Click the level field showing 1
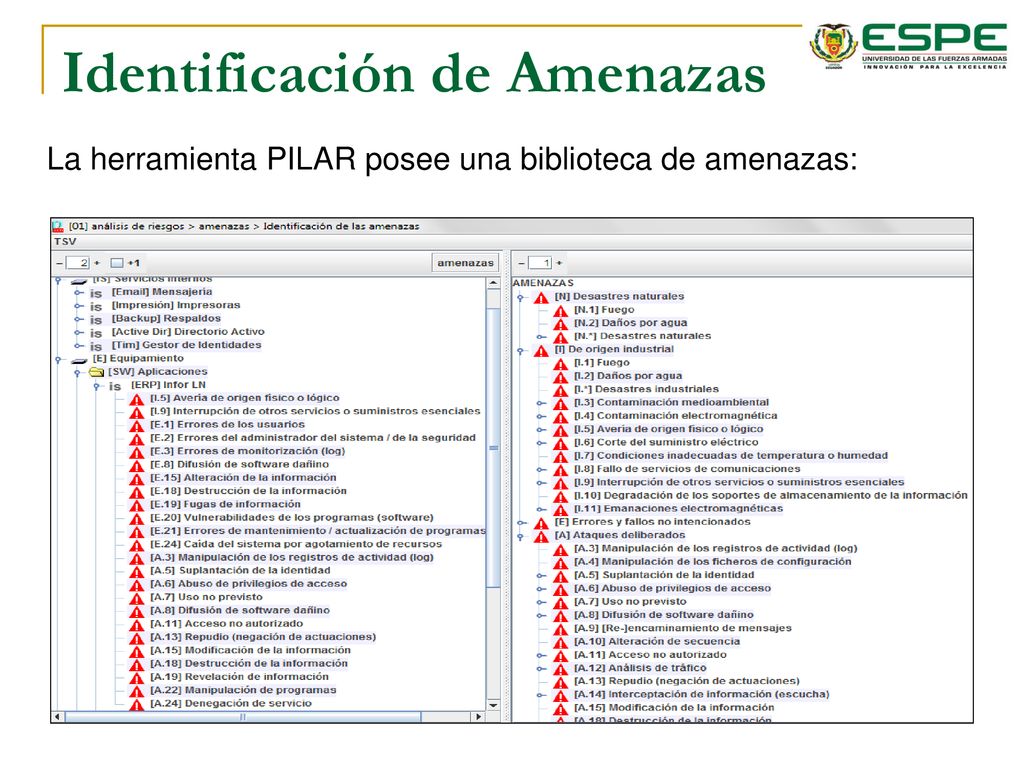The height and width of the screenshot is (768, 1024). [x=540, y=263]
